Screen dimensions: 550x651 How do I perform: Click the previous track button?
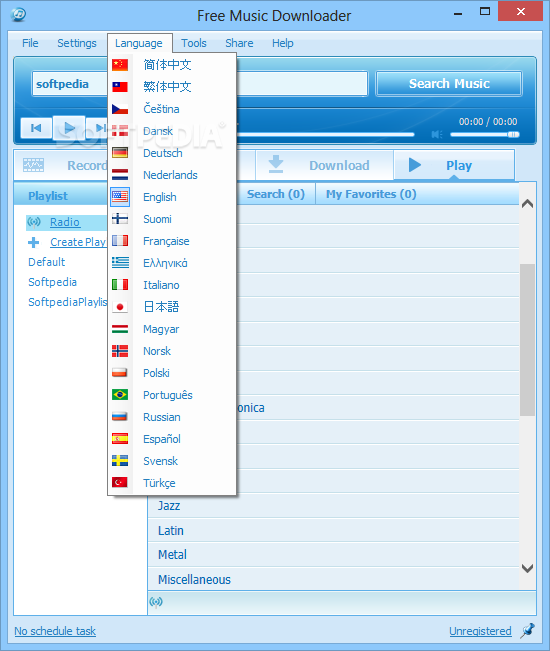[x=36, y=128]
